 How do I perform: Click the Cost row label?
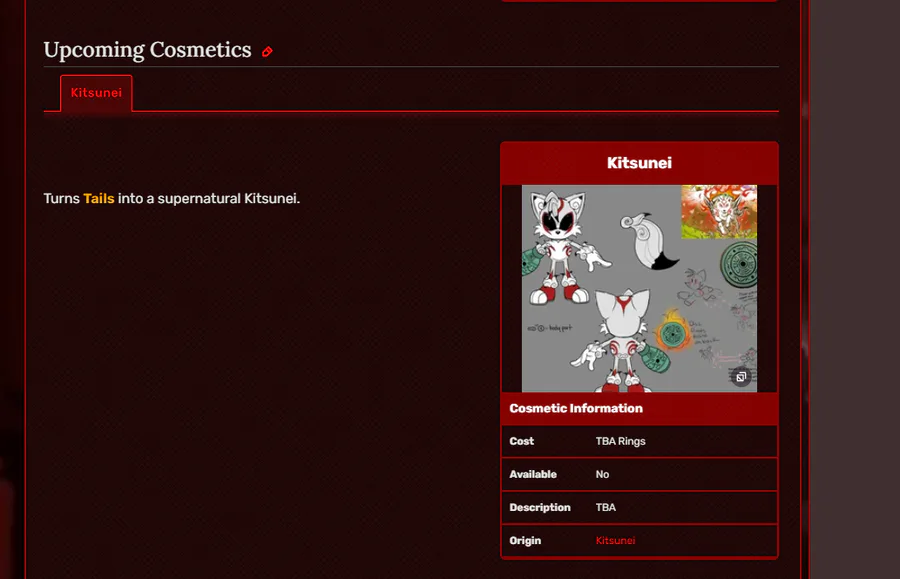click(522, 441)
